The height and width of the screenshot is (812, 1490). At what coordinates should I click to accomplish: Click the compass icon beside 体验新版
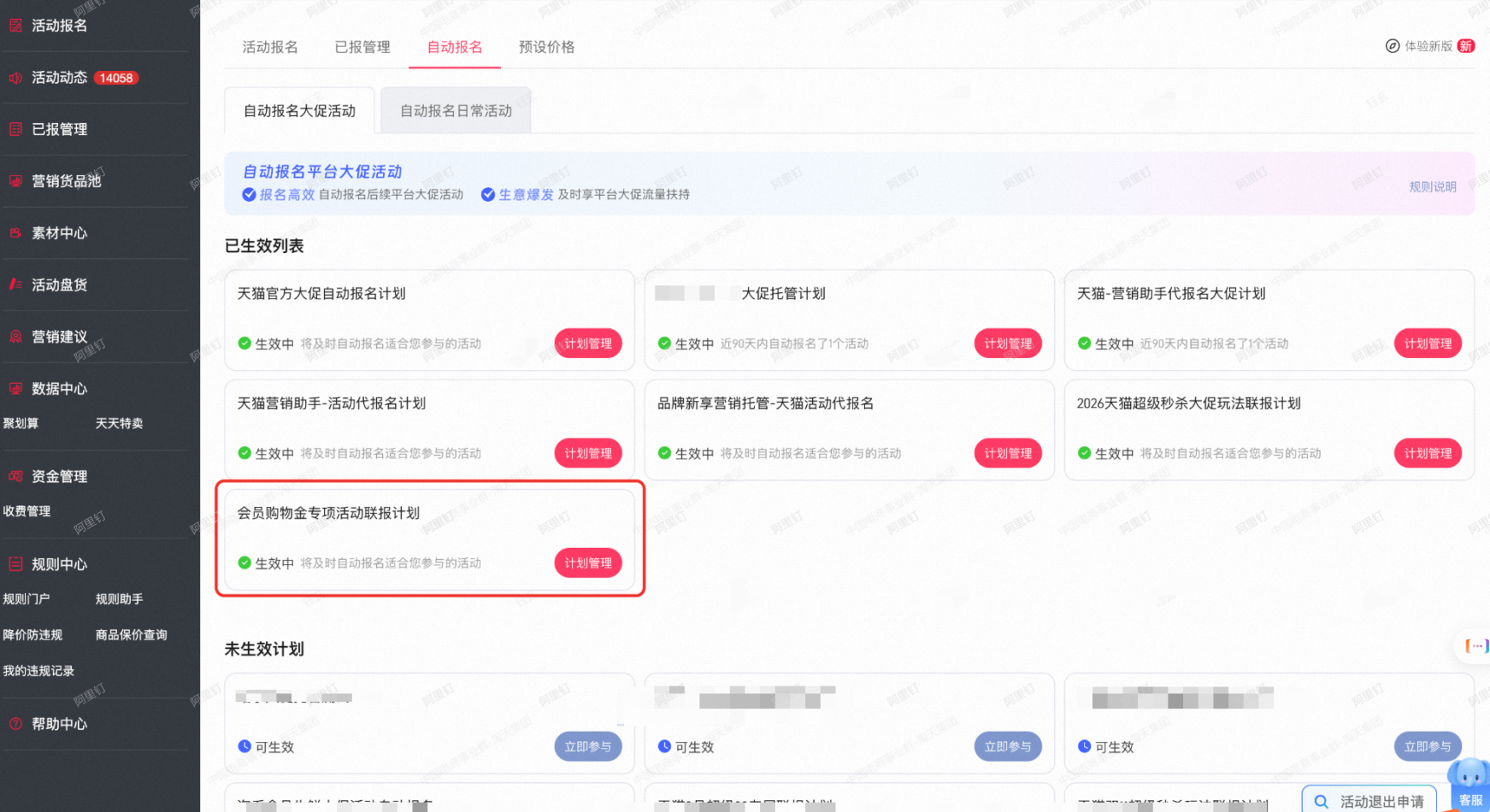1393,46
